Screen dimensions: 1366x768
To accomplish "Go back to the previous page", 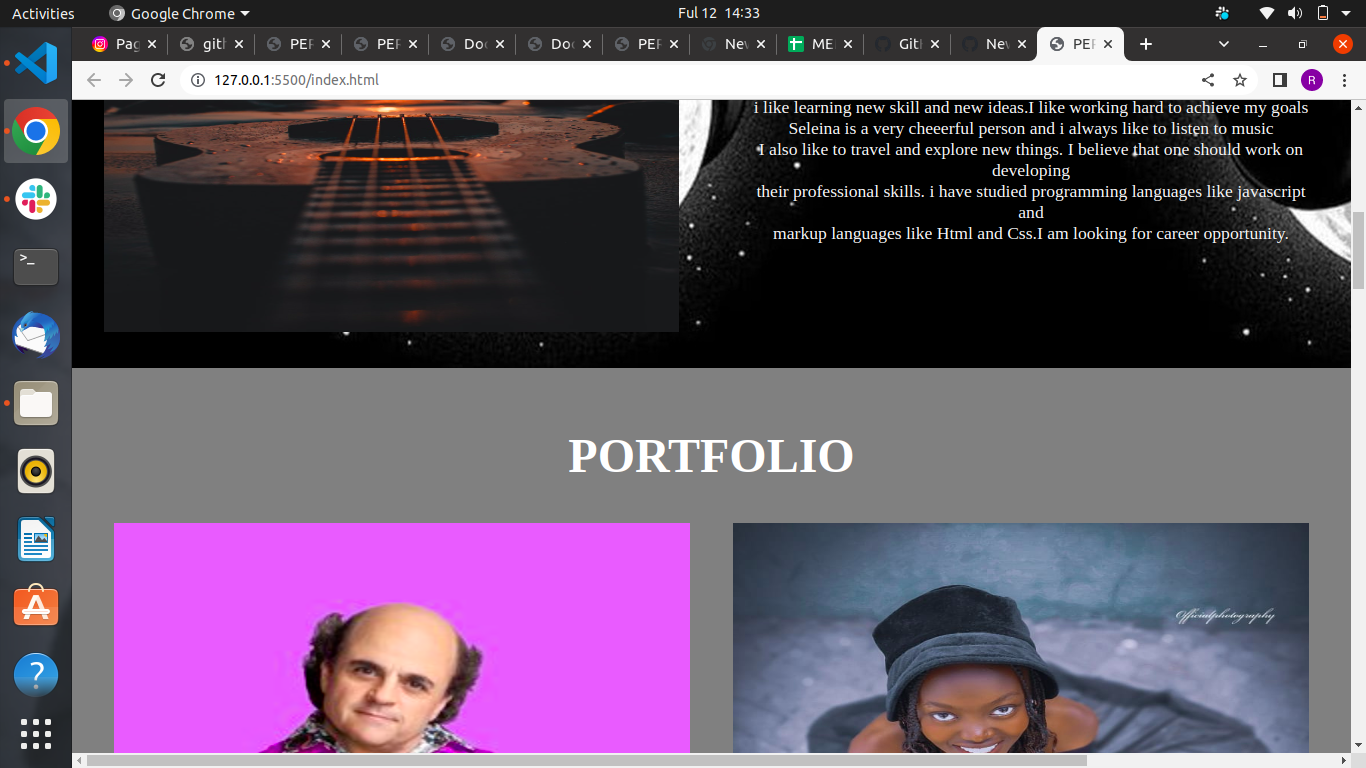I will click(x=94, y=80).
